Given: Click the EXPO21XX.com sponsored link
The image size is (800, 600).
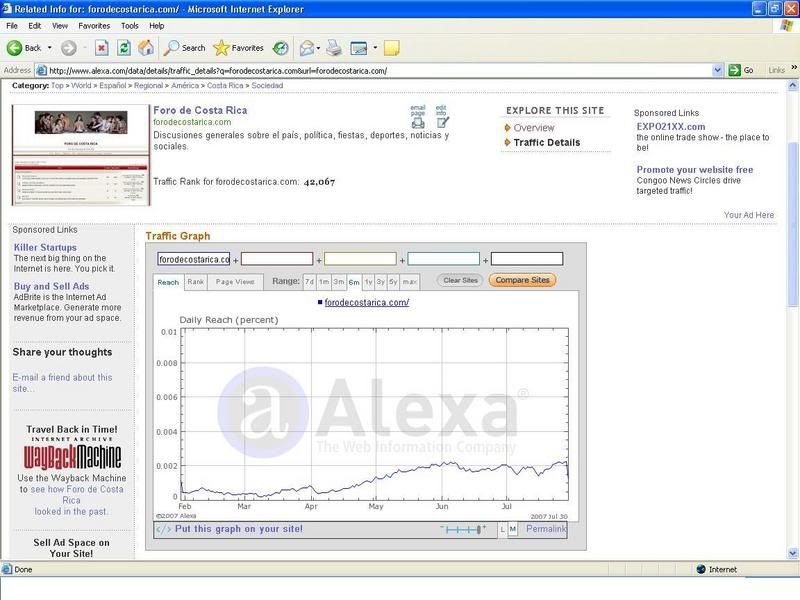Looking at the screenshot, I should click(x=671, y=127).
